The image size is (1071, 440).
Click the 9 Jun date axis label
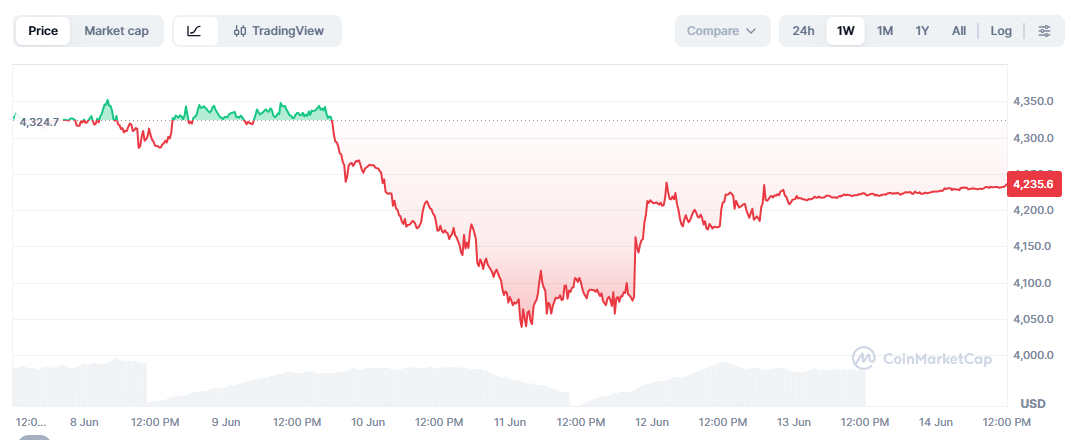225,422
